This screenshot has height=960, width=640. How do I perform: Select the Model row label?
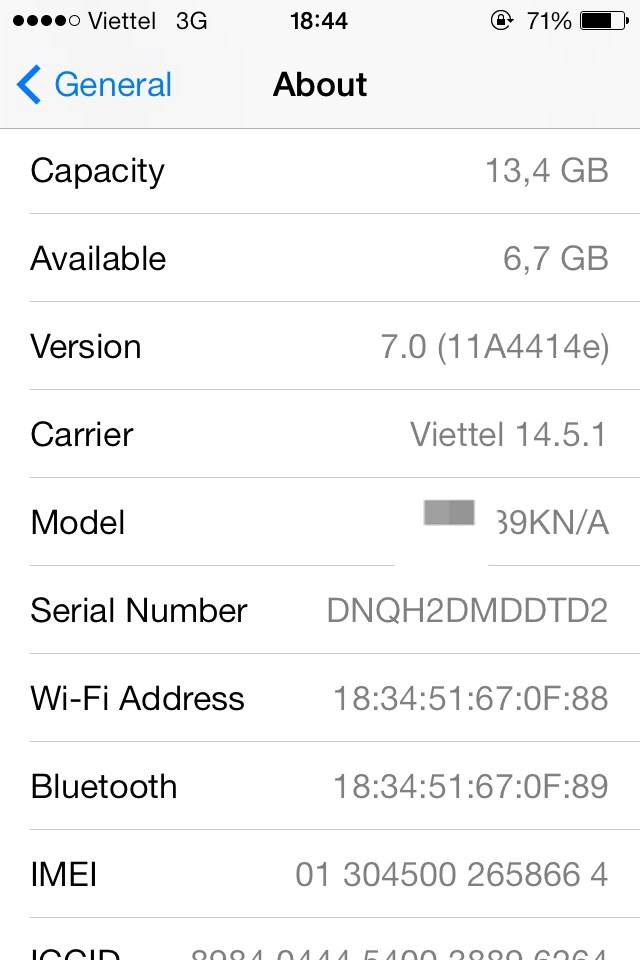[78, 522]
